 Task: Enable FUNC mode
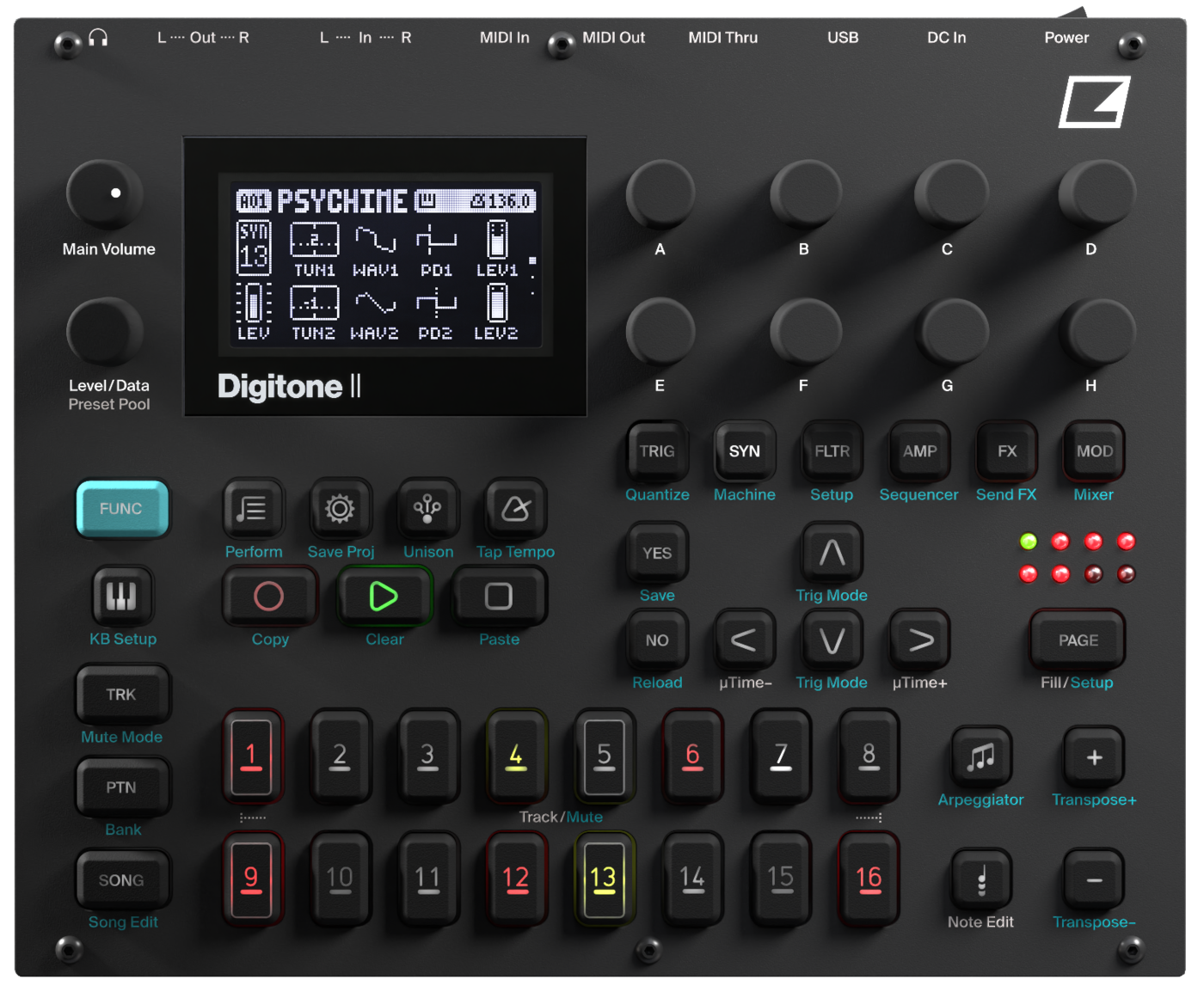[x=121, y=509]
